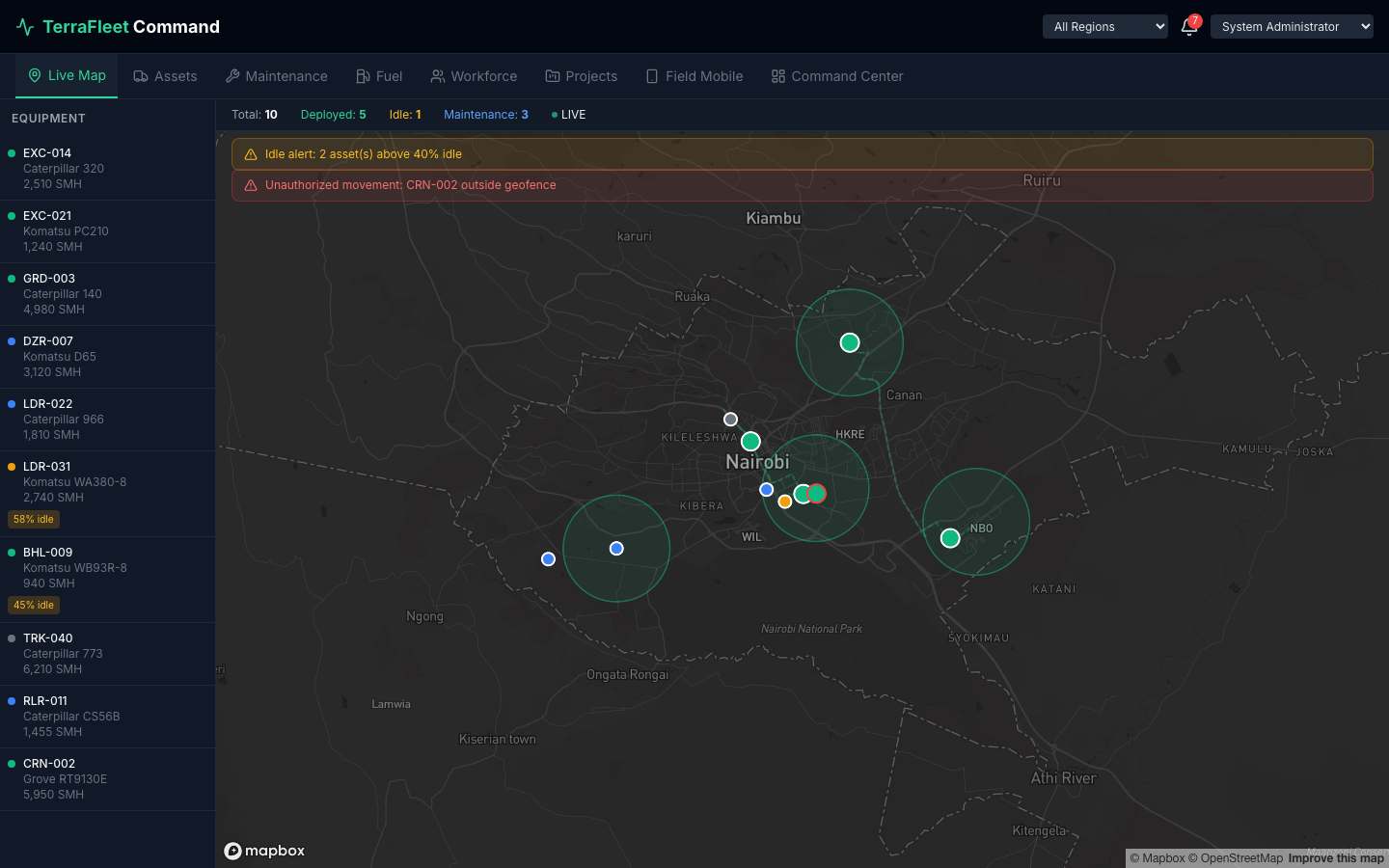Click Improve this map link
Screen dimensions: 1389x868
pyautogui.click(x=1336, y=858)
